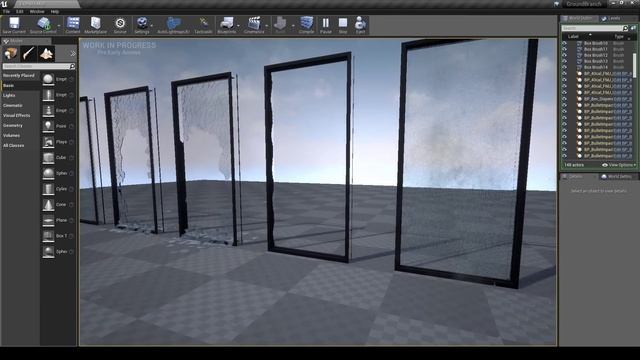
Task: Open the File menu
Action: click(7, 11)
